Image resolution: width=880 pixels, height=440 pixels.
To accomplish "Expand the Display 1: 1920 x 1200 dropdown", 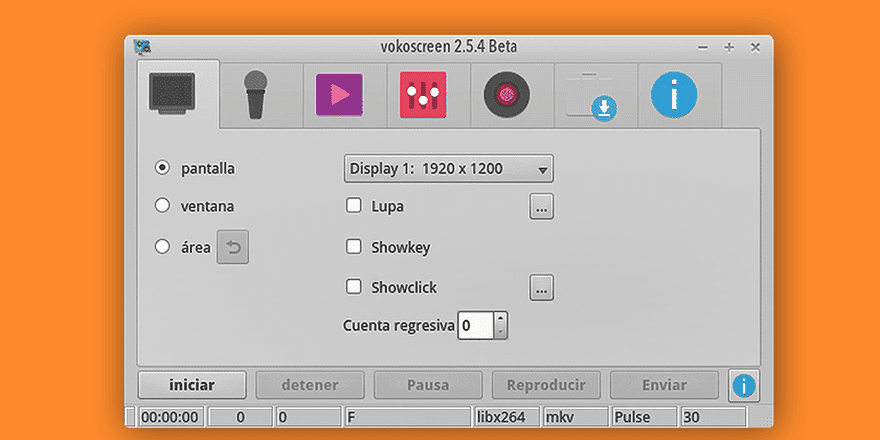I will point(448,168).
